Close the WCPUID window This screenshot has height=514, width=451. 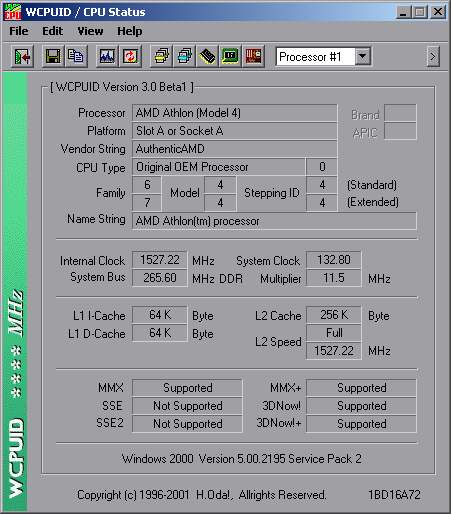coord(438,12)
